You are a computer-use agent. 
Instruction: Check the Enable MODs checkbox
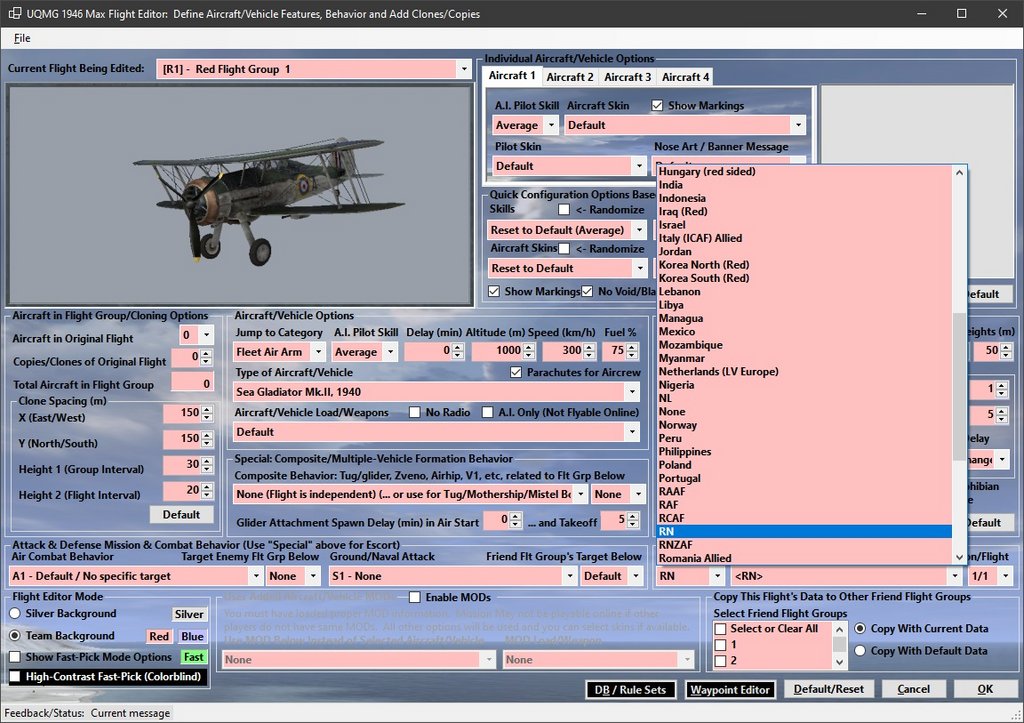[x=414, y=597]
